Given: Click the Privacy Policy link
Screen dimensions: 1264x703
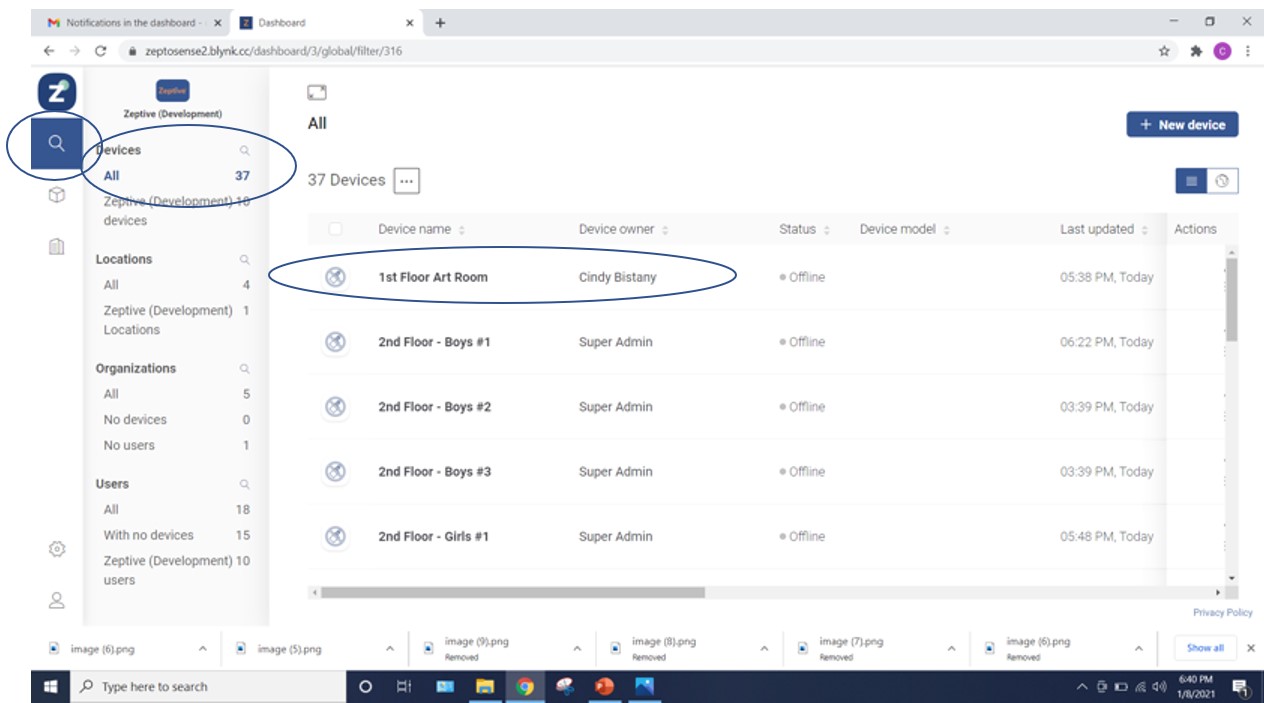Looking at the screenshot, I should click(x=1222, y=613).
